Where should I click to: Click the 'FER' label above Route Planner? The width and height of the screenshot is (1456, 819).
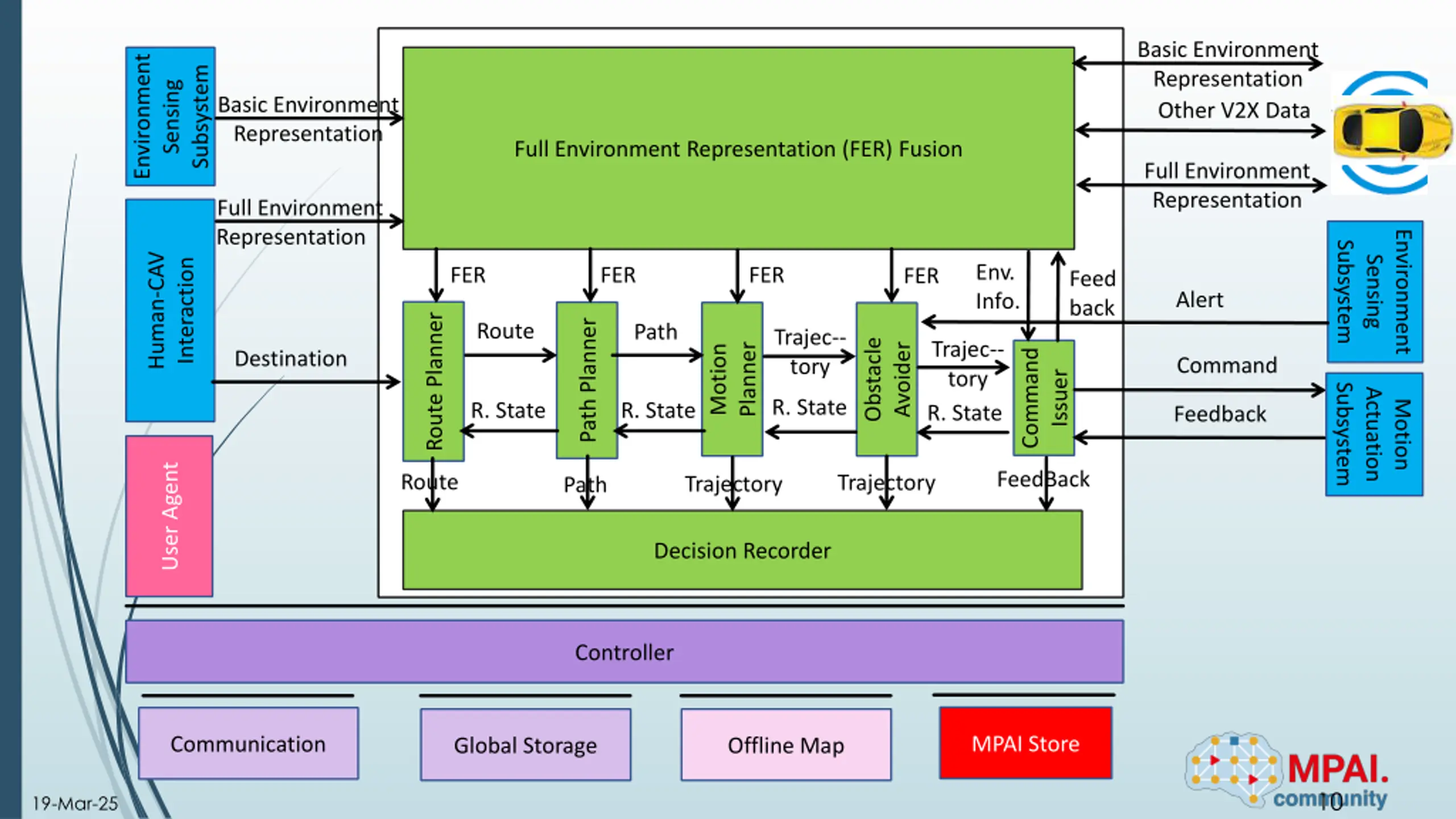(468, 275)
